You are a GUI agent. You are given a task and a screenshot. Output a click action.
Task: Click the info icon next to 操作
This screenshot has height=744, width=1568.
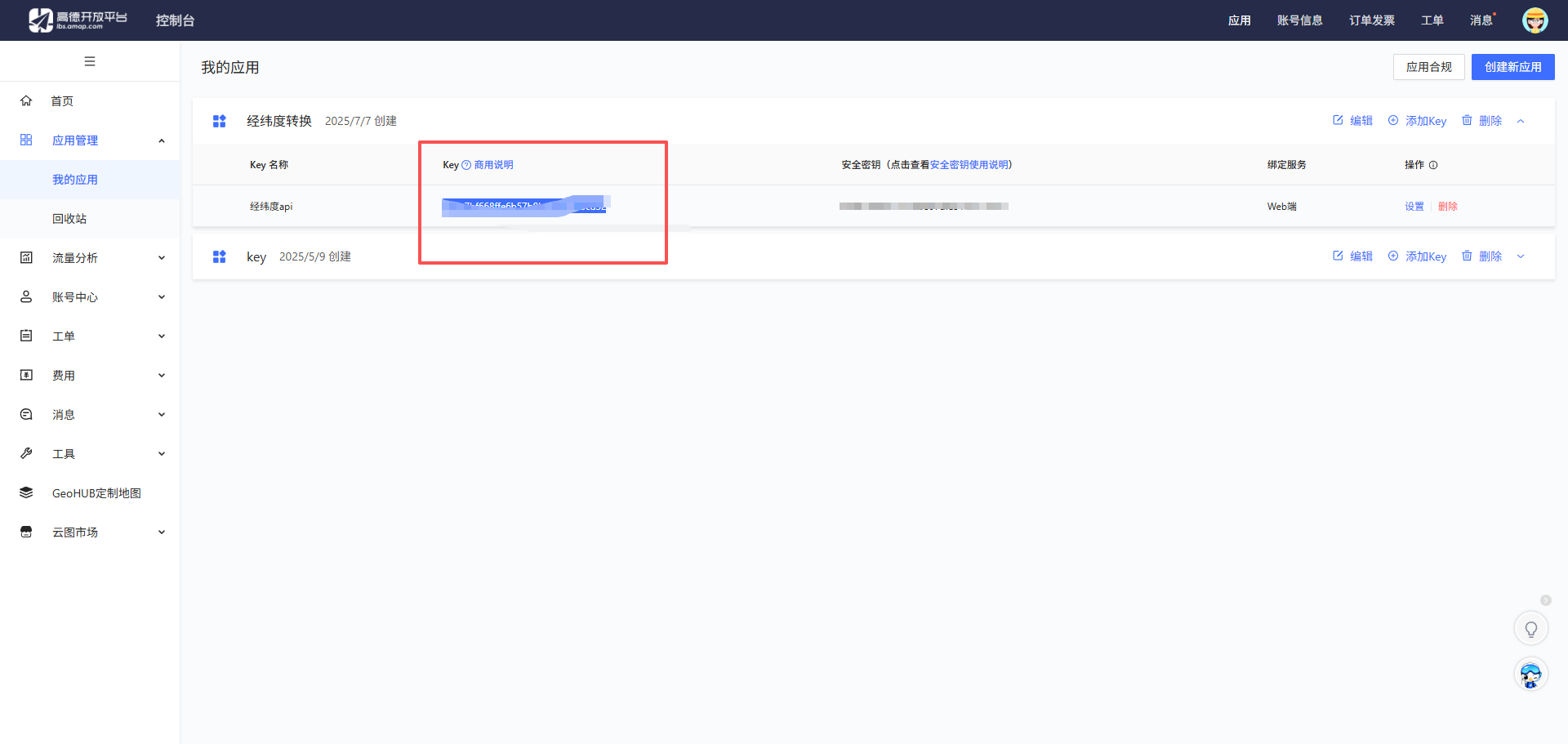point(1433,165)
